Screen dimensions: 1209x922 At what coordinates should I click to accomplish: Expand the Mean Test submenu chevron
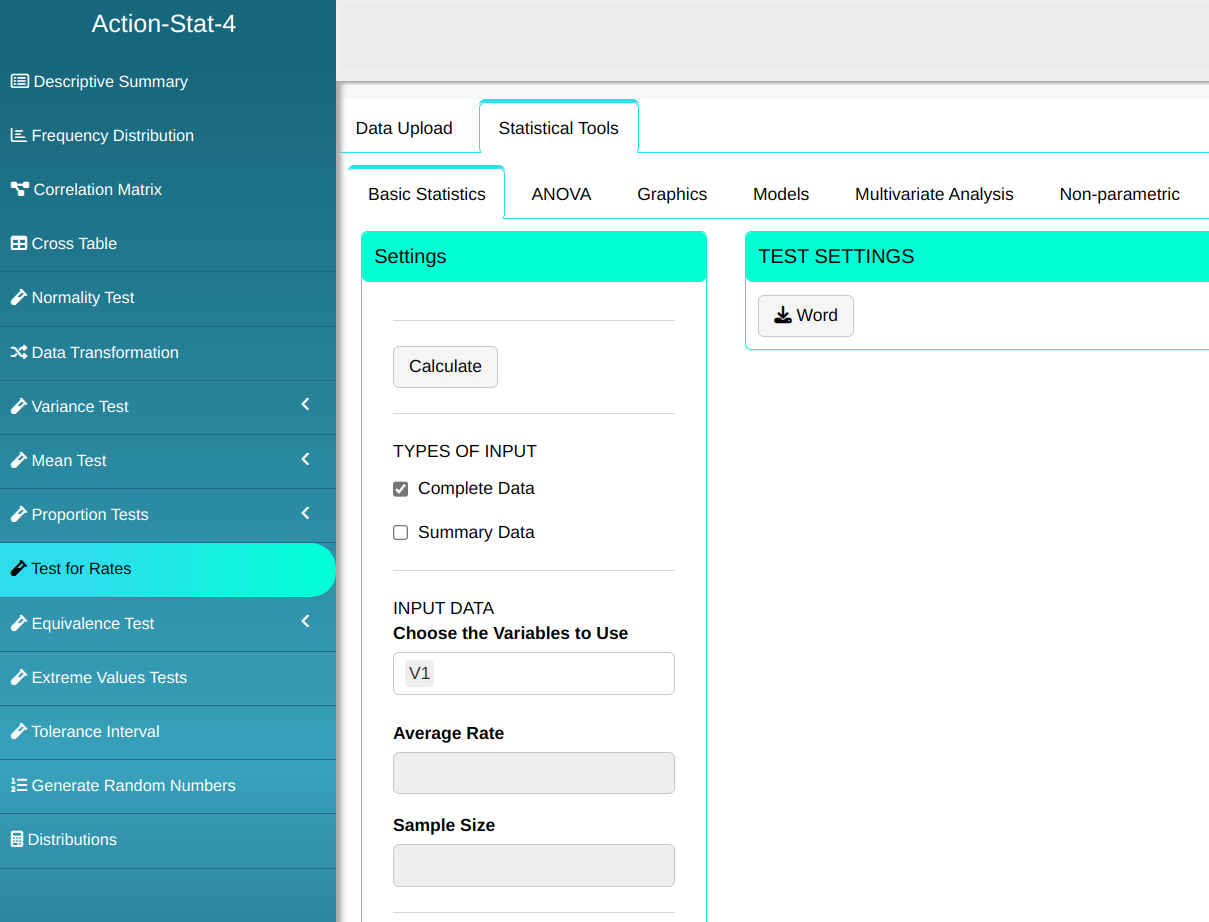(305, 459)
